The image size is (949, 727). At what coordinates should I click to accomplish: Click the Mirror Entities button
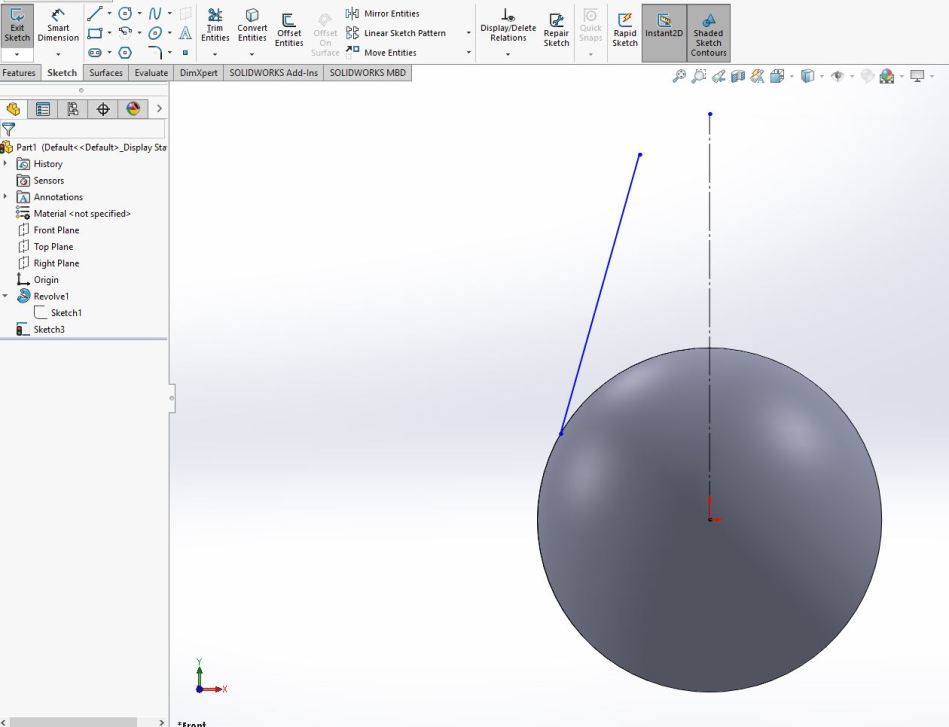(383, 14)
